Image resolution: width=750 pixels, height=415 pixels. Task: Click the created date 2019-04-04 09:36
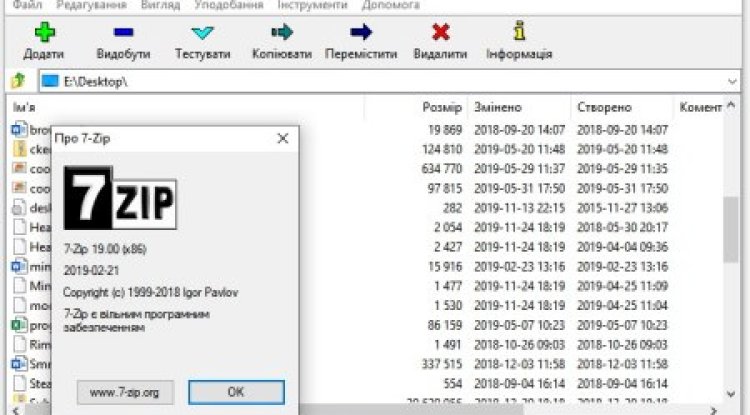[x=622, y=247]
